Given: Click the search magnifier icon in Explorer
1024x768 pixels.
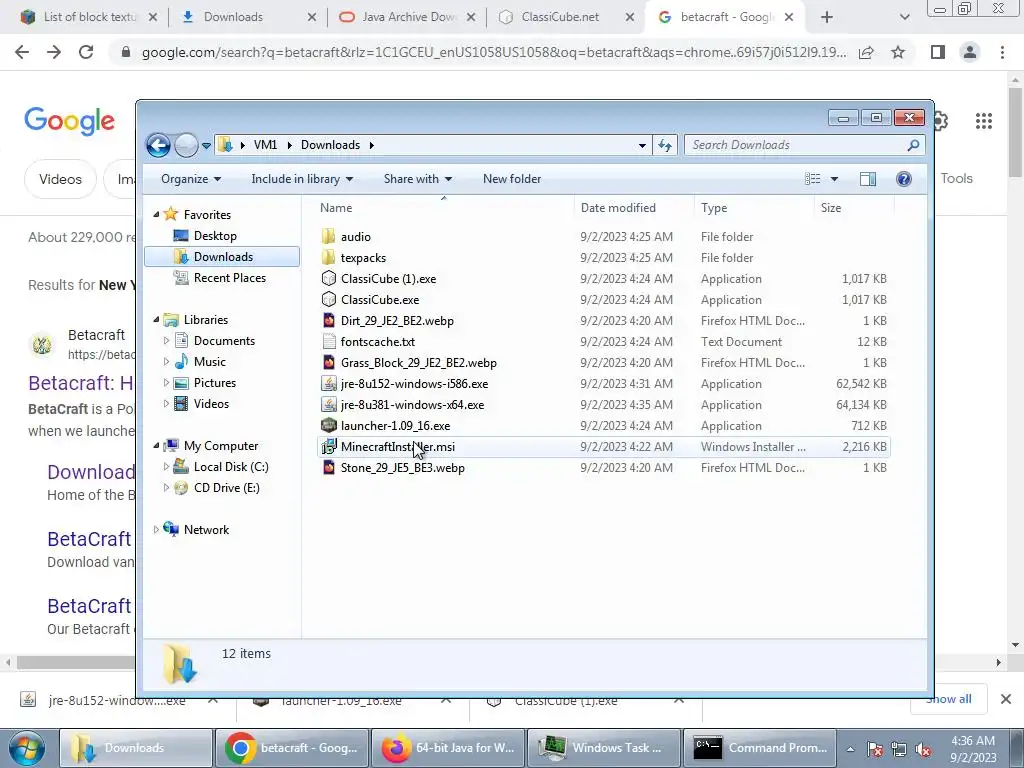Looking at the screenshot, I should click(914, 145).
